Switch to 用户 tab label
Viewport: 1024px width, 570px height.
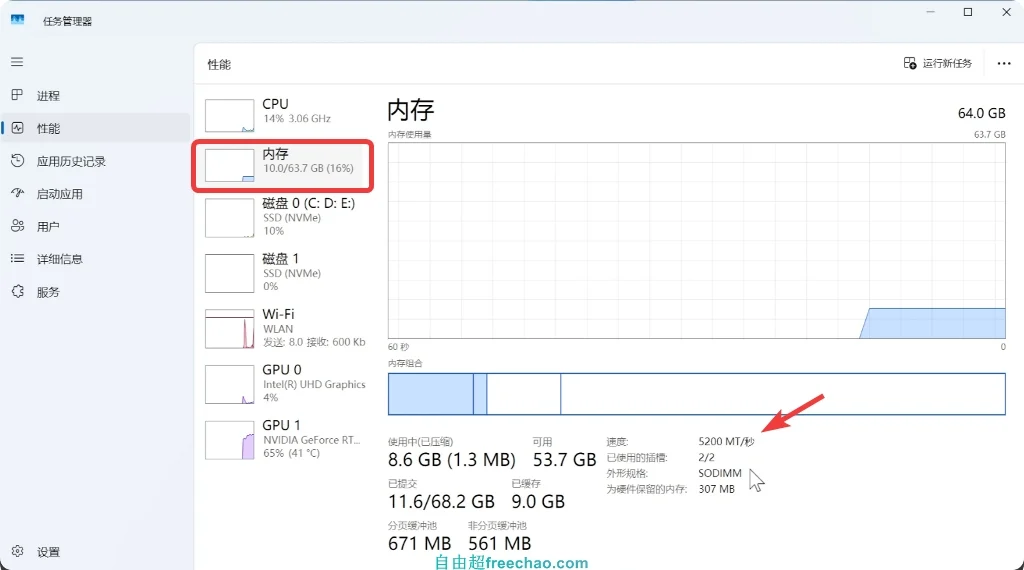pos(48,227)
